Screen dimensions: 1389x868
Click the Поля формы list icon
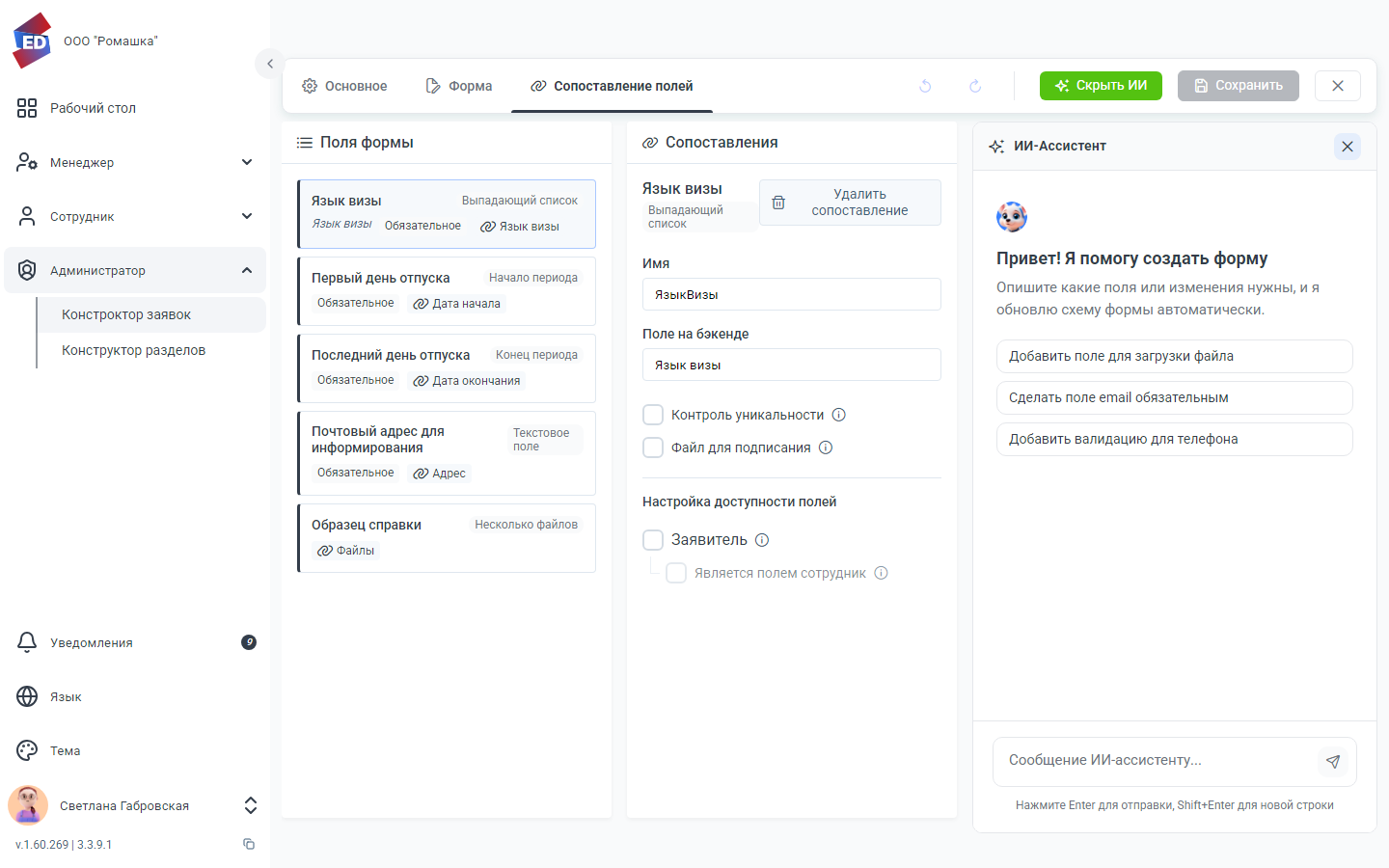tap(305, 143)
